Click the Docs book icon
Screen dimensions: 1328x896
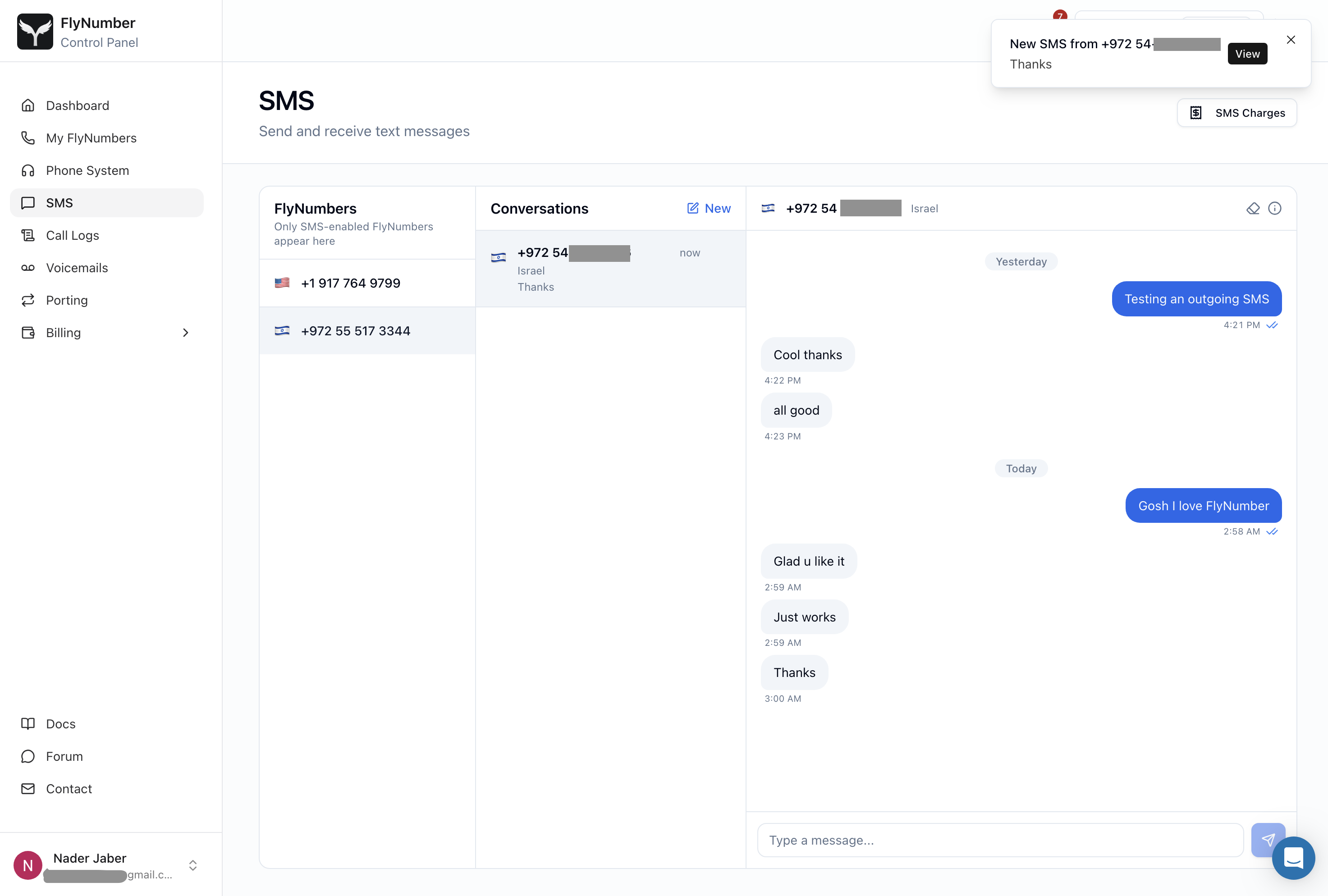[x=28, y=724]
